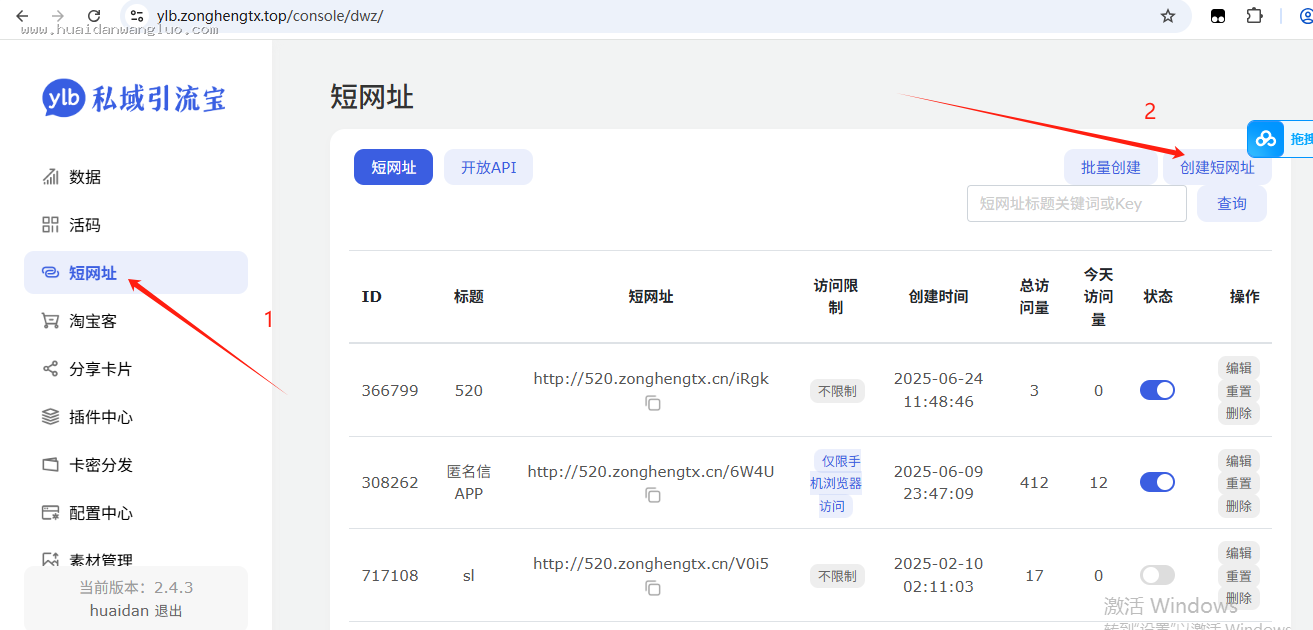Click 查询 search button
This screenshot has width=1313, height=630.
pos(1232,203)
